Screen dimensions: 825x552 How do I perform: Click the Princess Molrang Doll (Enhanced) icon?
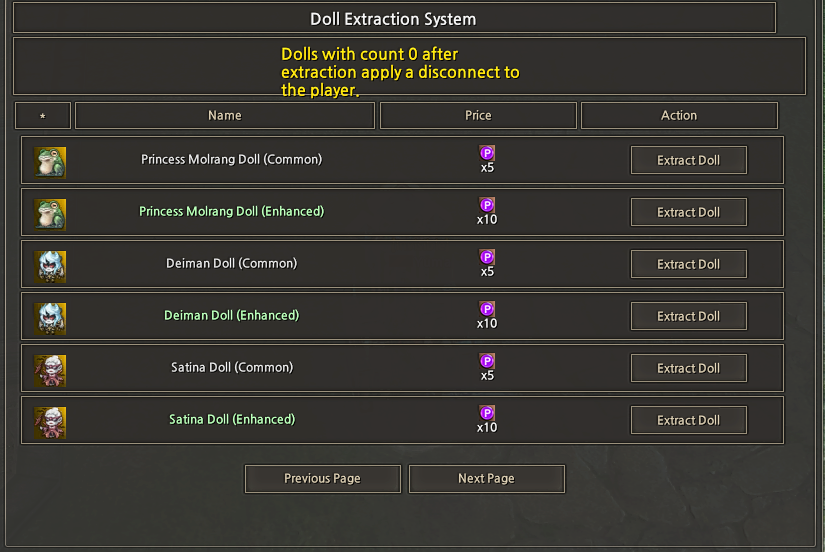[50, 213]
